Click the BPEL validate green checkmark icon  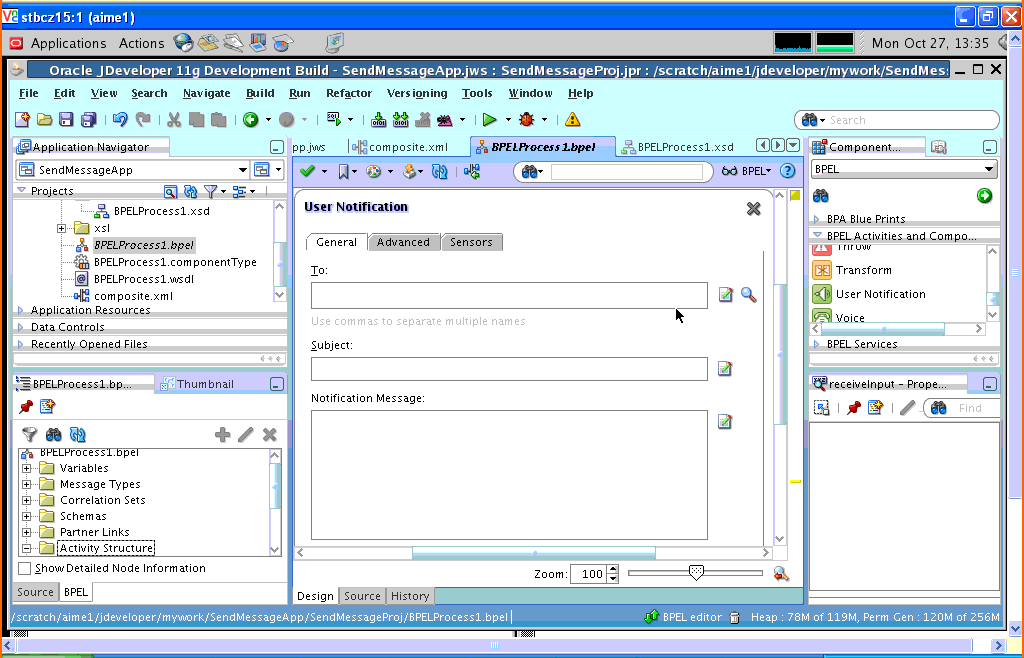click(307, 171)
